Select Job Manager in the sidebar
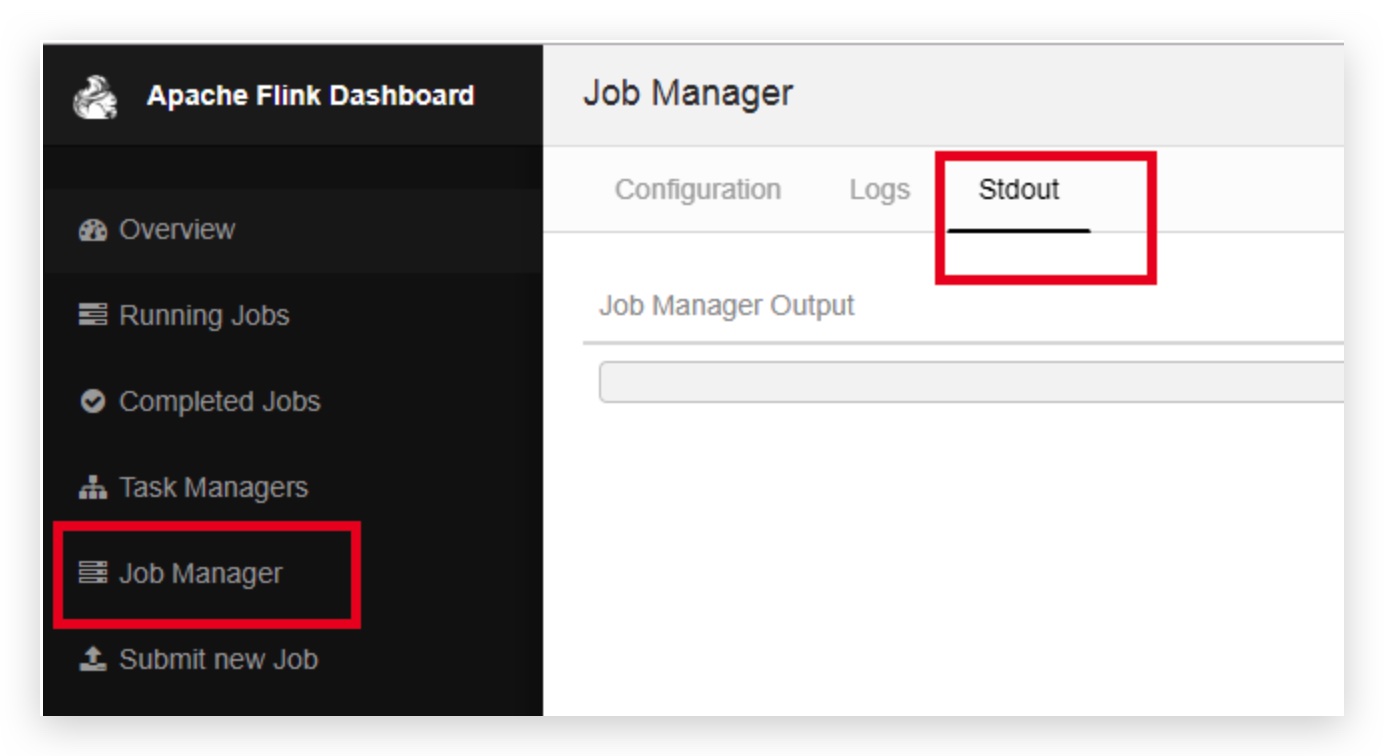This screenshot has height=756, width=1384. [201, 574]
